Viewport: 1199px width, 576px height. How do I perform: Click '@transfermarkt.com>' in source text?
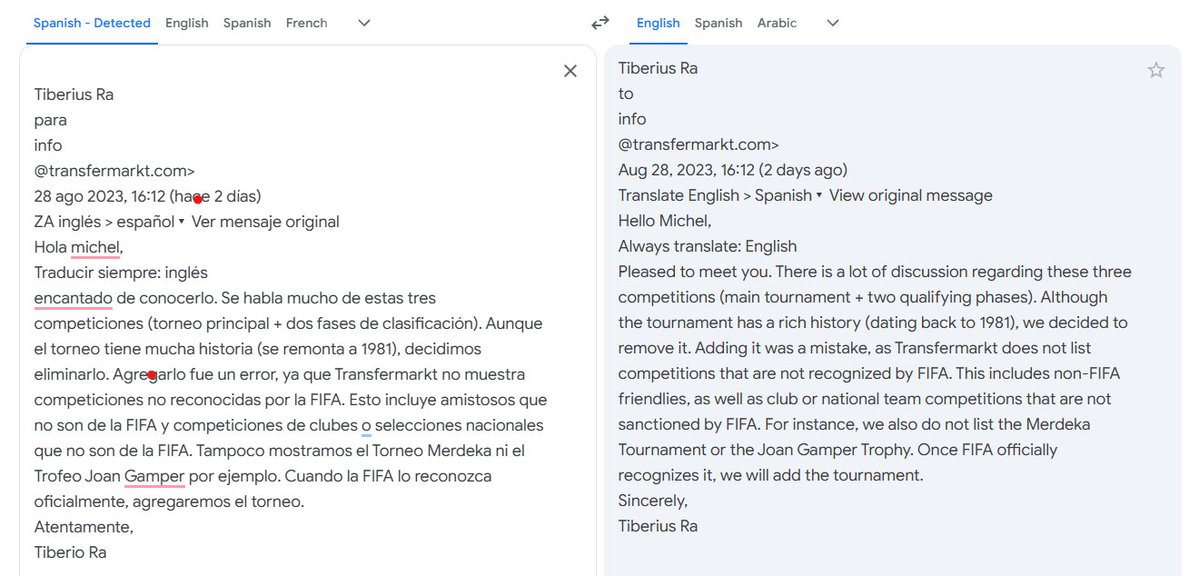(115, 171)
